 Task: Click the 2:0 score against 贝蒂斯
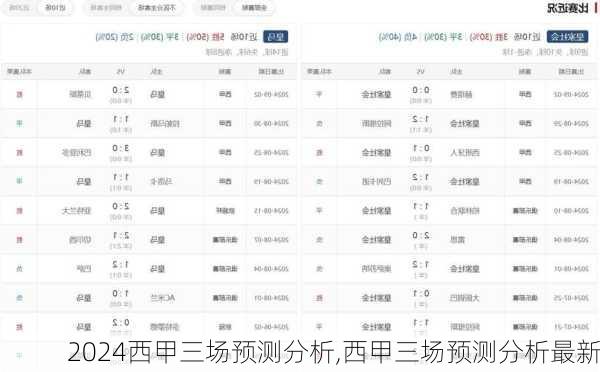(121, 90)
